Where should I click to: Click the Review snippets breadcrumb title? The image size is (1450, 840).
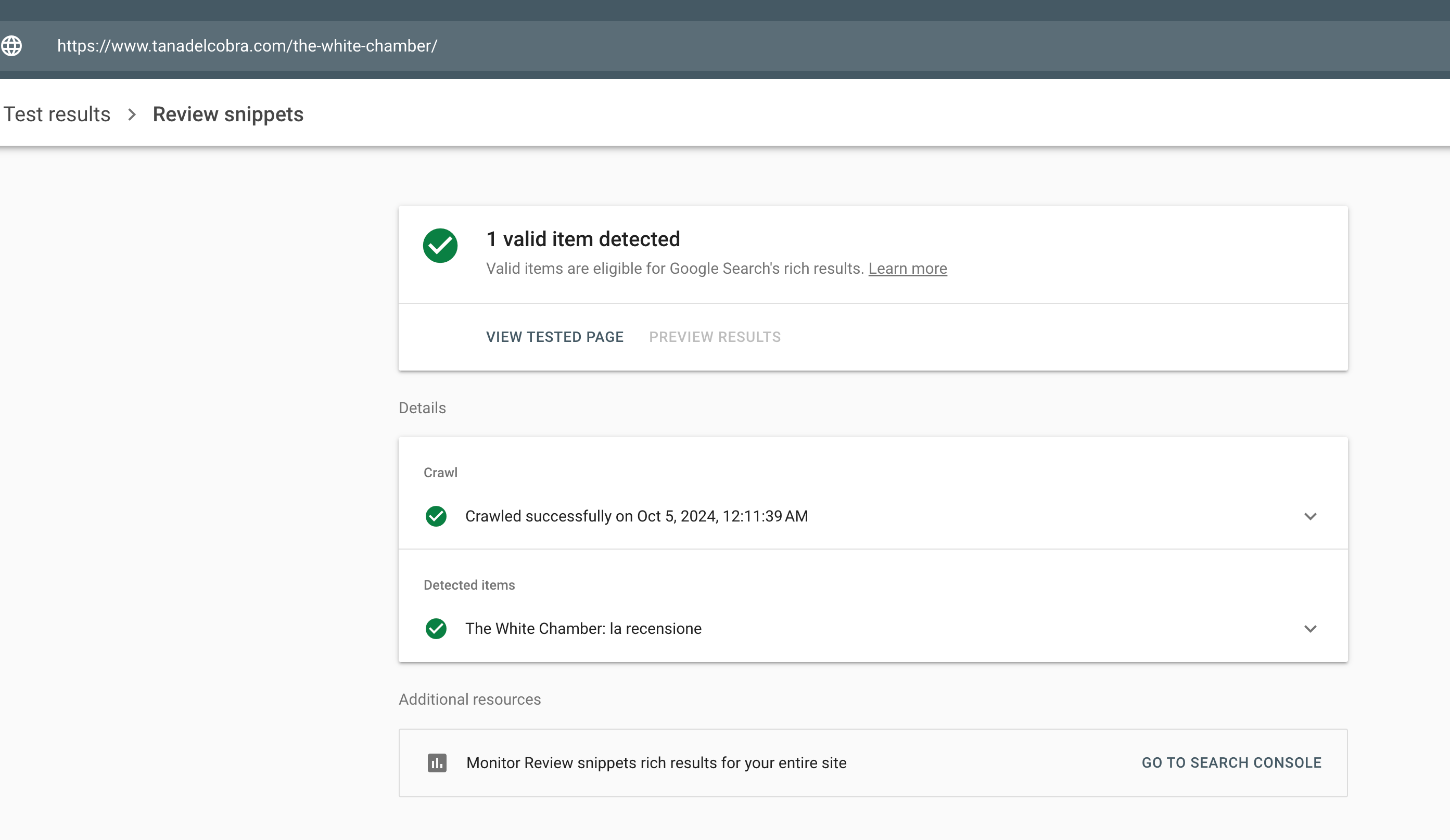228,114
